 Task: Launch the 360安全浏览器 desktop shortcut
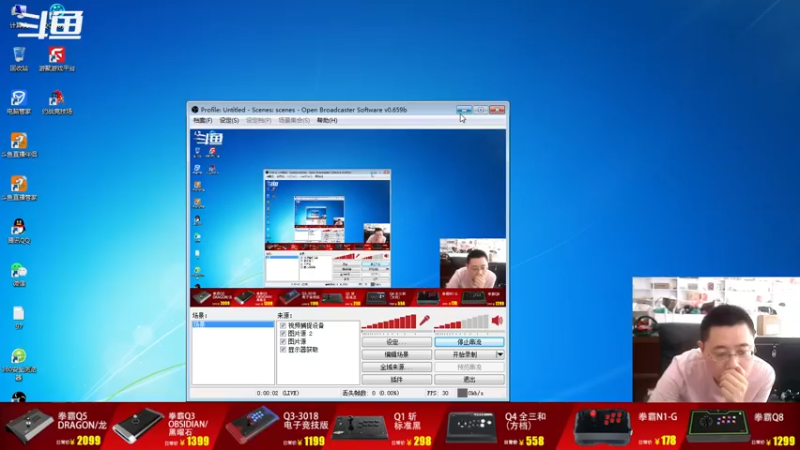[19, 364]
